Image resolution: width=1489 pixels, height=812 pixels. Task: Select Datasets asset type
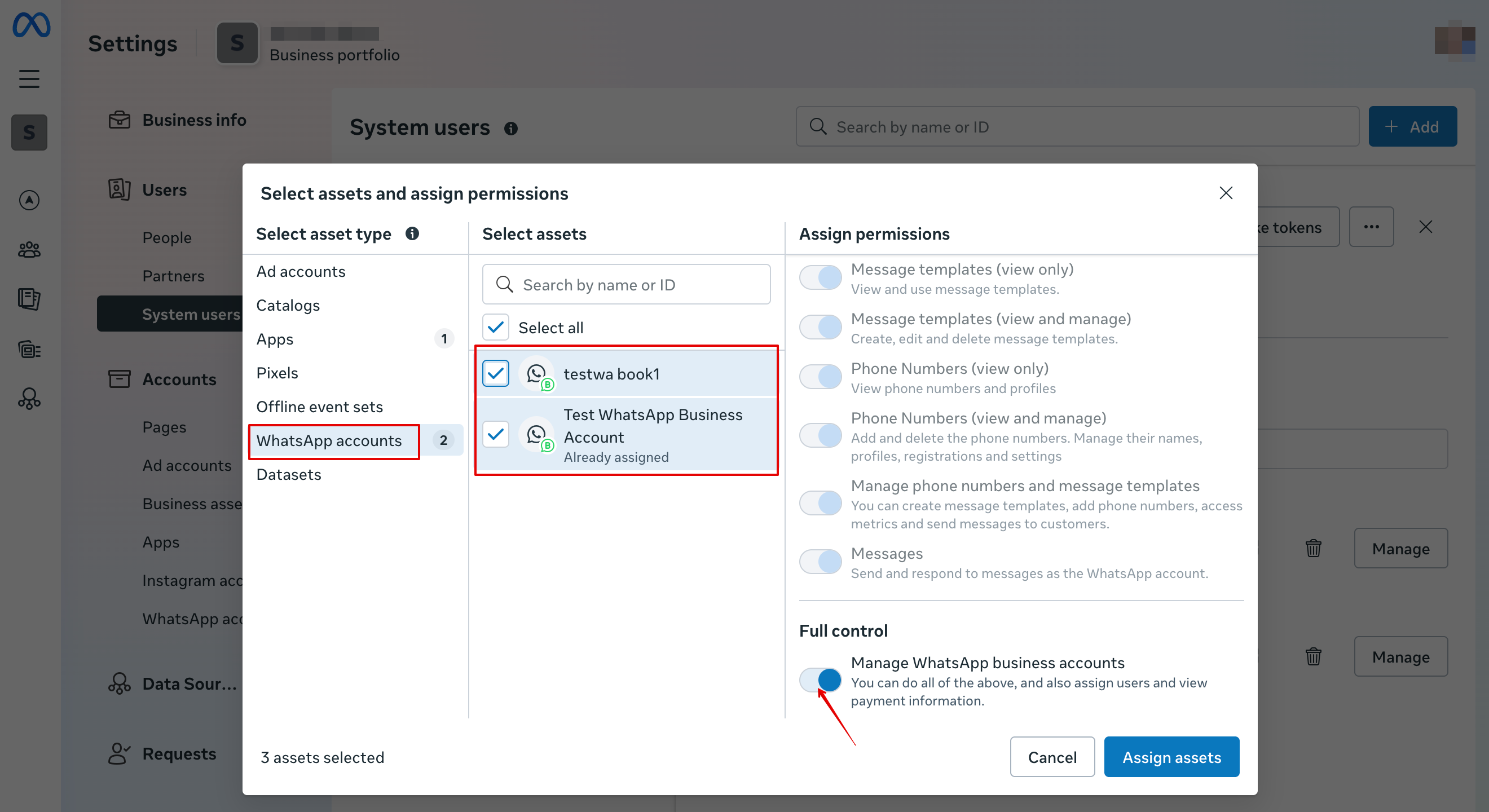[x=288, y=474]
